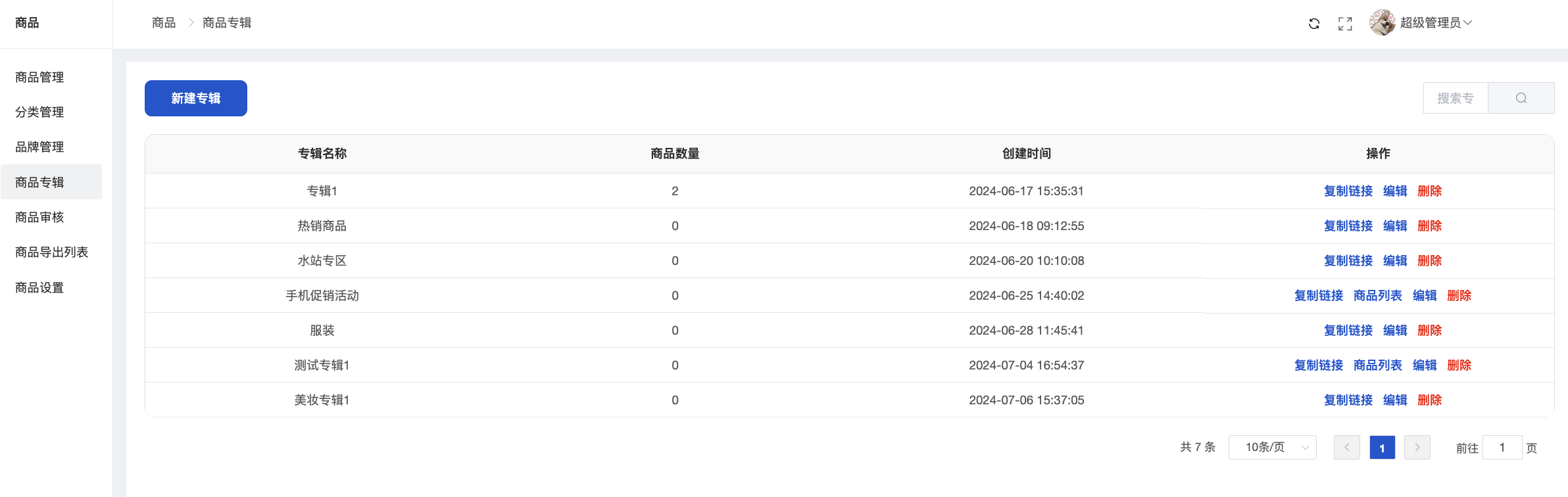Open 超级管理员 user dropdown
The width and height of the screenshot is (1568, 497).
click(x=1435, y=23)
